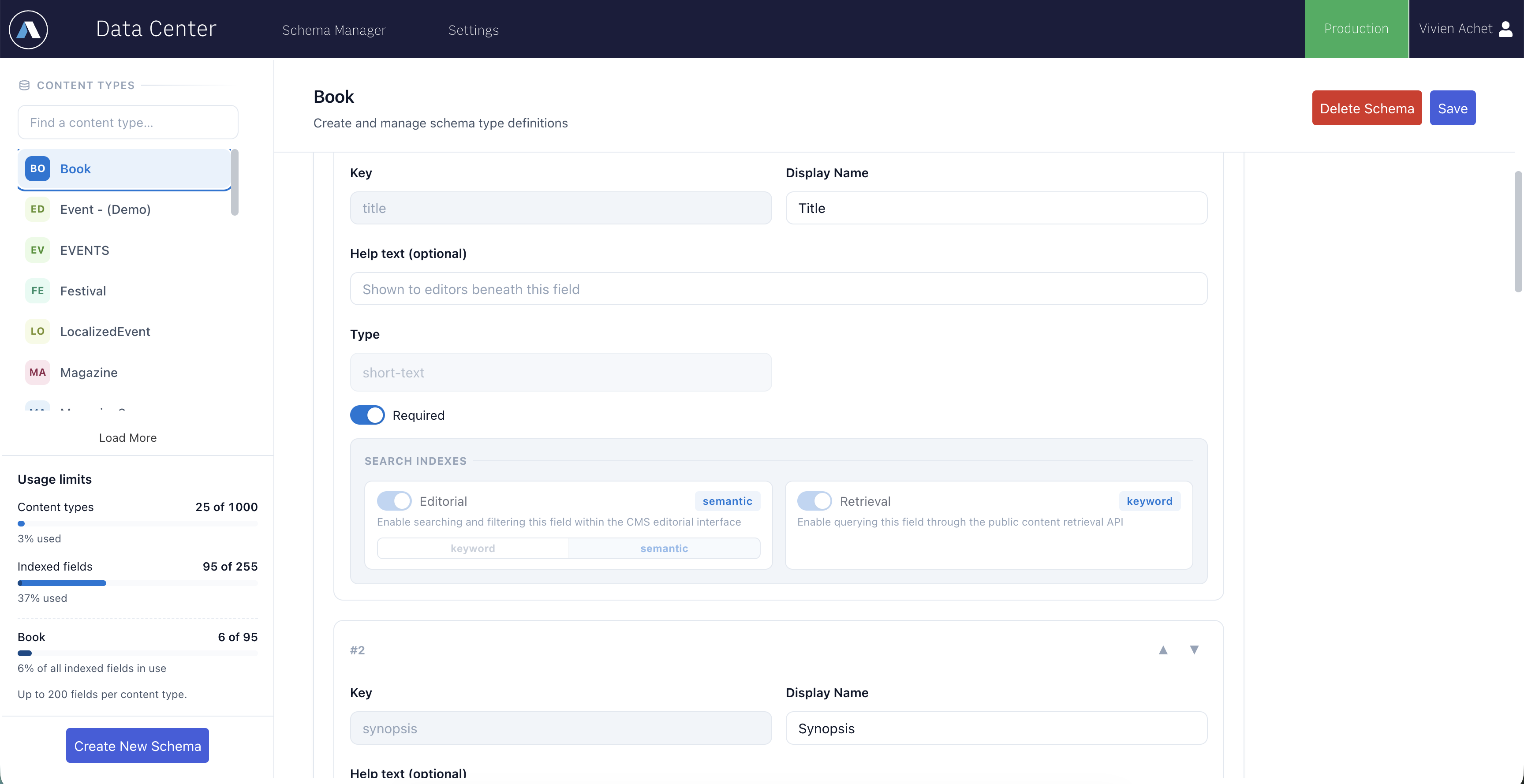Click the FE badge for Festival

click(37, 291)
